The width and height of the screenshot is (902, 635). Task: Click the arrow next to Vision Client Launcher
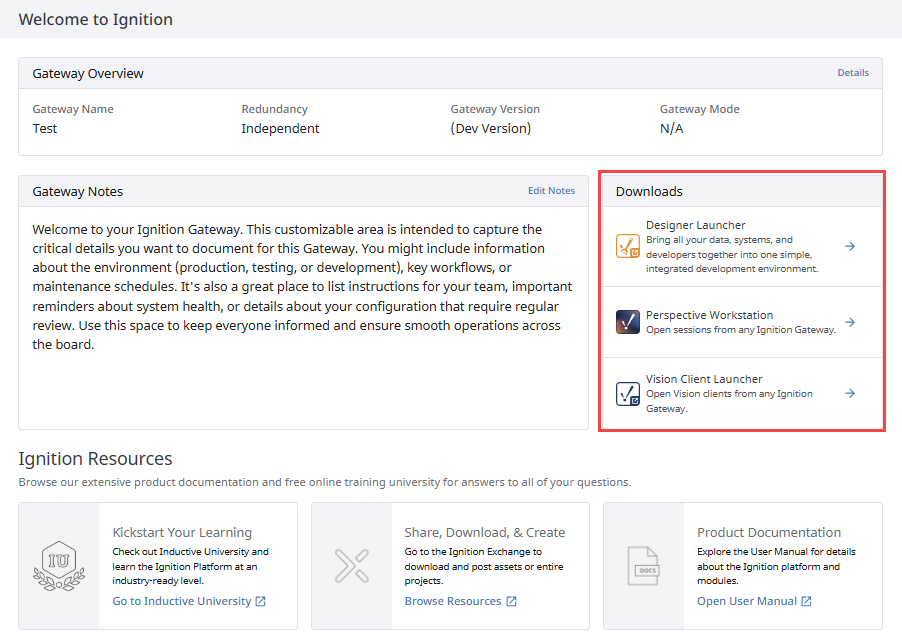(x=850, y=393)
